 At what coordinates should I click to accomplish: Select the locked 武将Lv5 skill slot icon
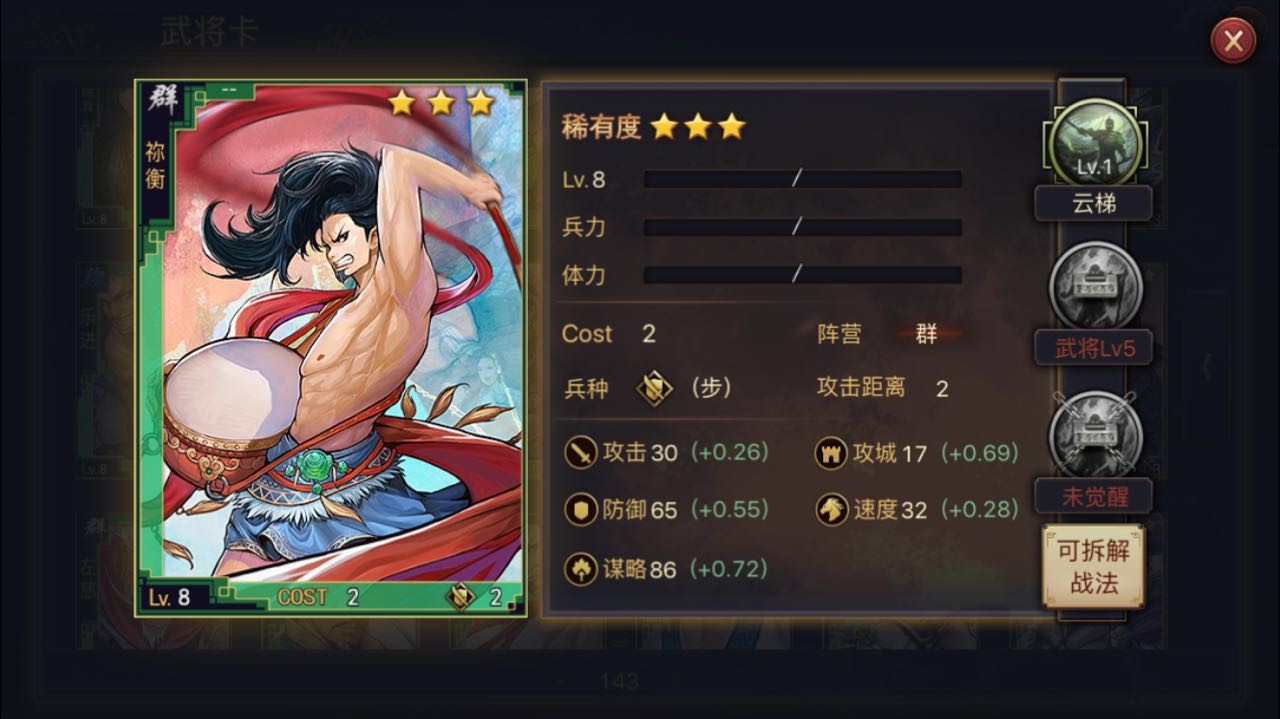coord(1094,287)
